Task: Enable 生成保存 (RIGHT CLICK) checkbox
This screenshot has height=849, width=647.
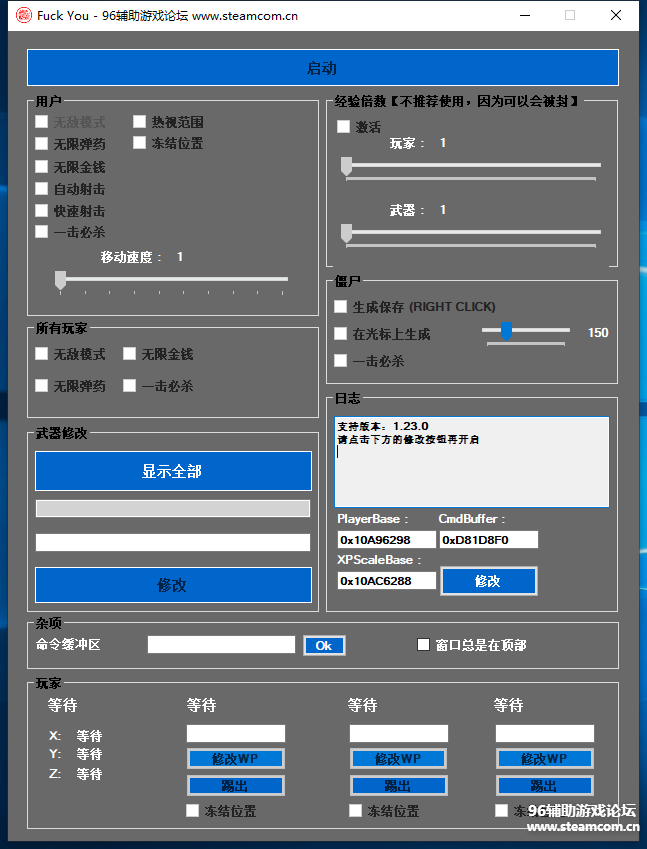Action: point(341,307)
